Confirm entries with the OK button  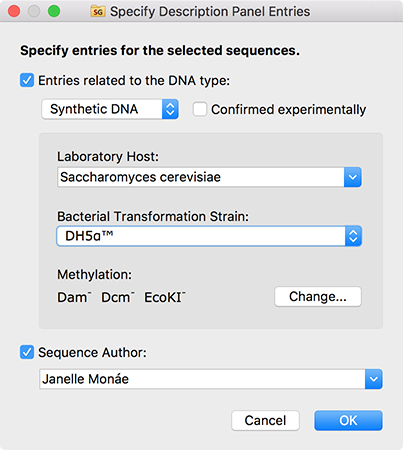348,420
